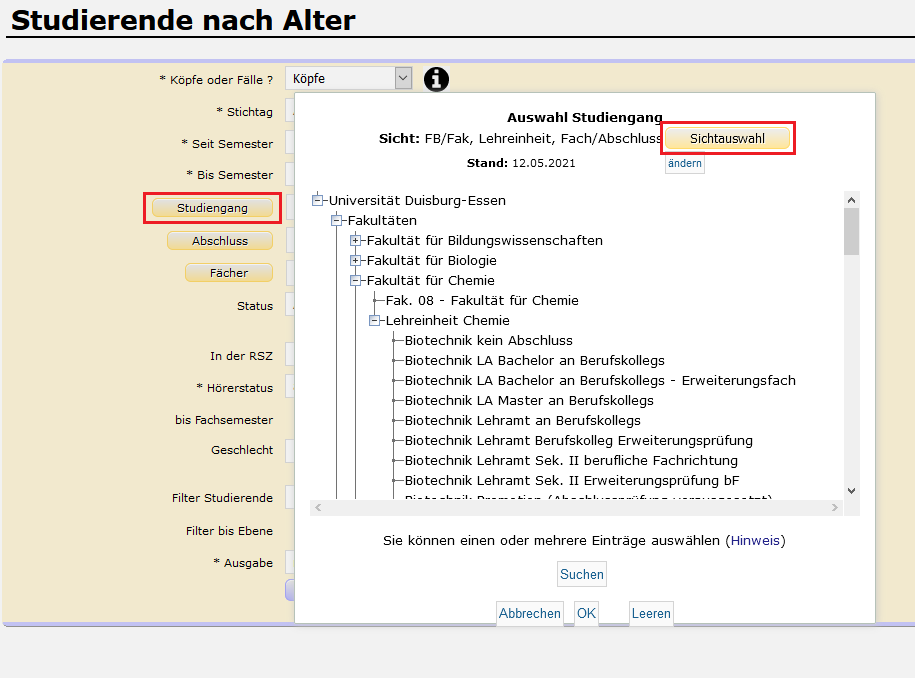Click the info icon beside Köpfe dropdown
Screen dimensions: 915x678
click(x=436, y=79)
